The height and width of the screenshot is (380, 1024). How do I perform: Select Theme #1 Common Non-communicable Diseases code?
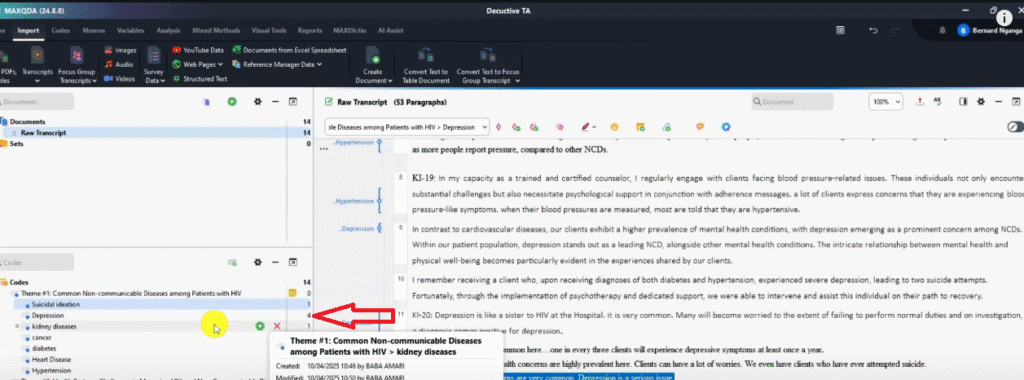point(131,294)
